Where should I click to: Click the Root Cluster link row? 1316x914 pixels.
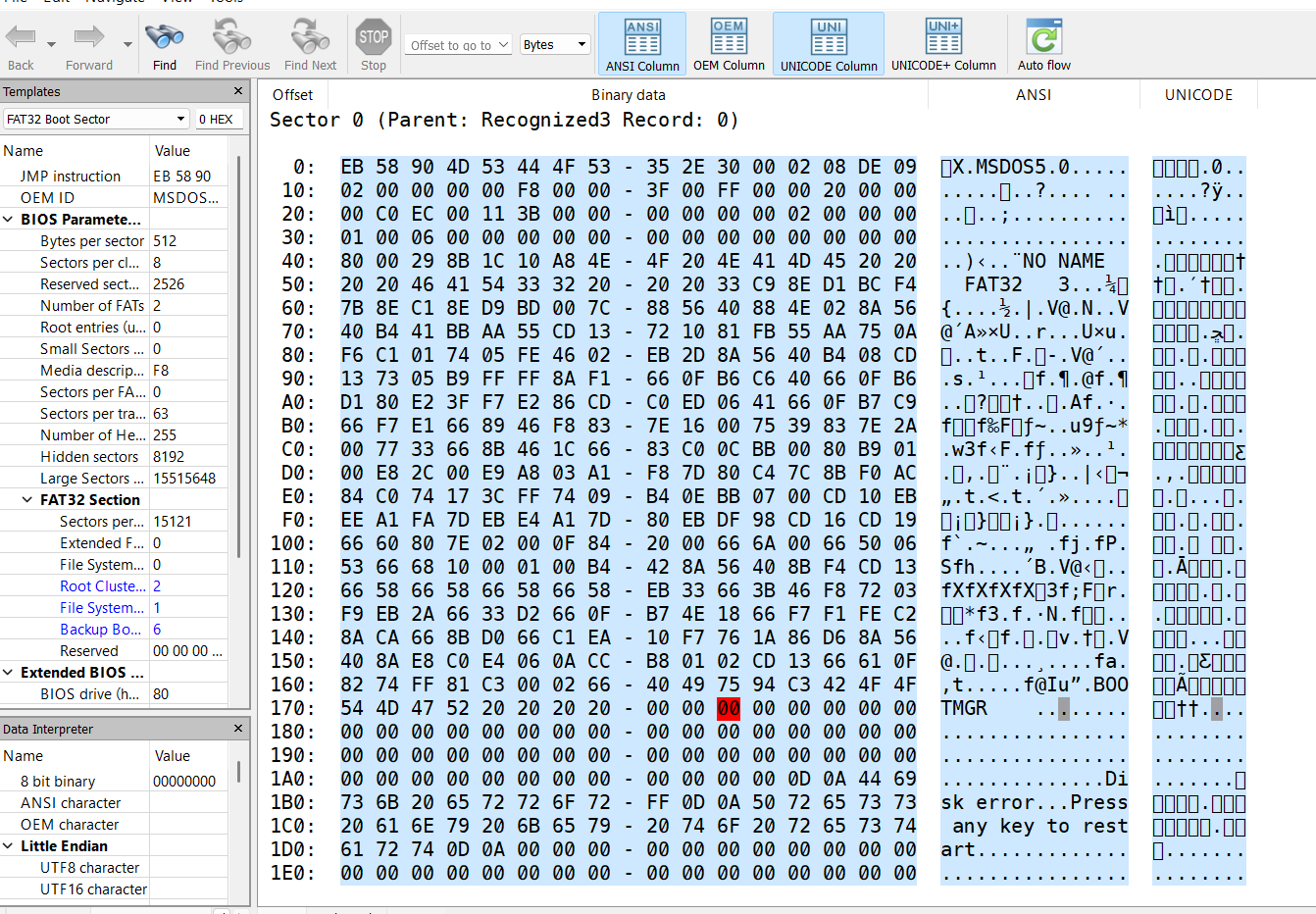tap(114, 586)
